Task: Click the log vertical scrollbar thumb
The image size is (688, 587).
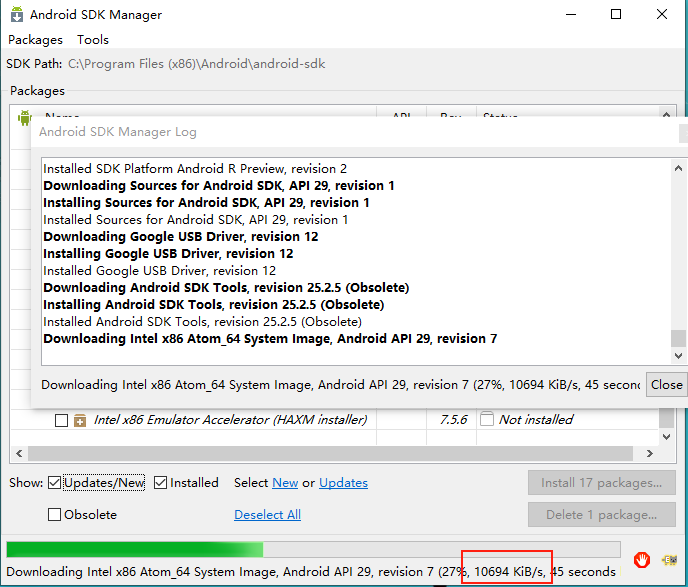Action: click(x=678, y=338)
